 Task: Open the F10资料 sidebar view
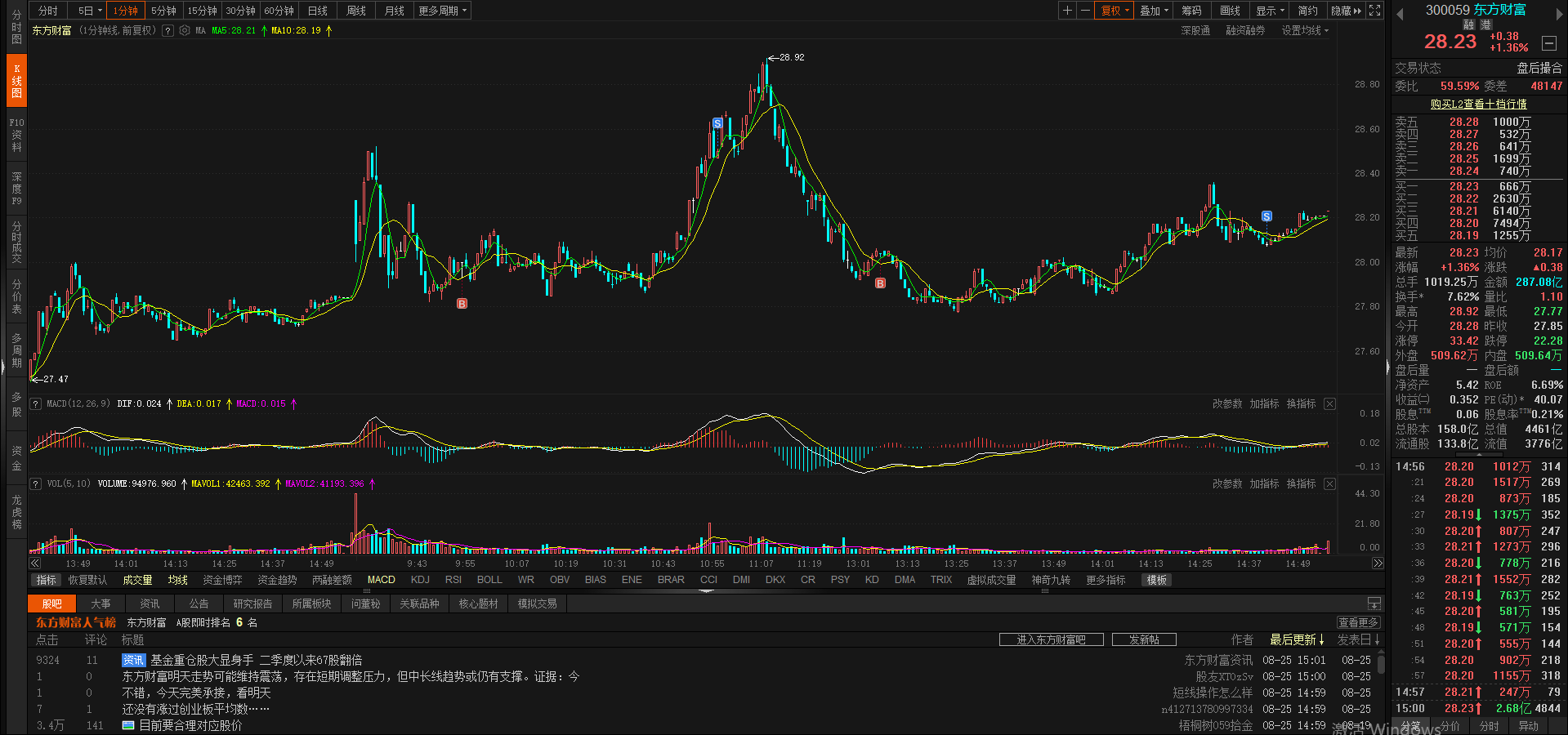(x=16, y=135)
